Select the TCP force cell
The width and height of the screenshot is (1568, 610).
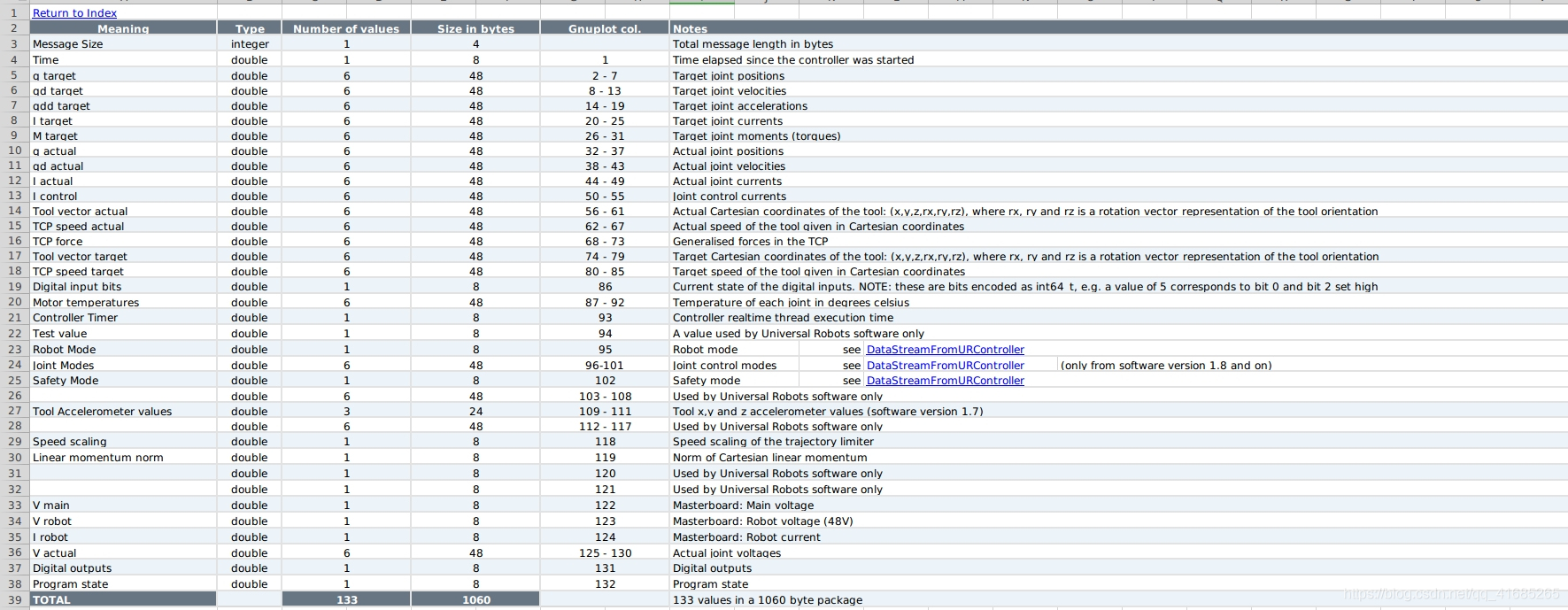click(x=123, y=242)
